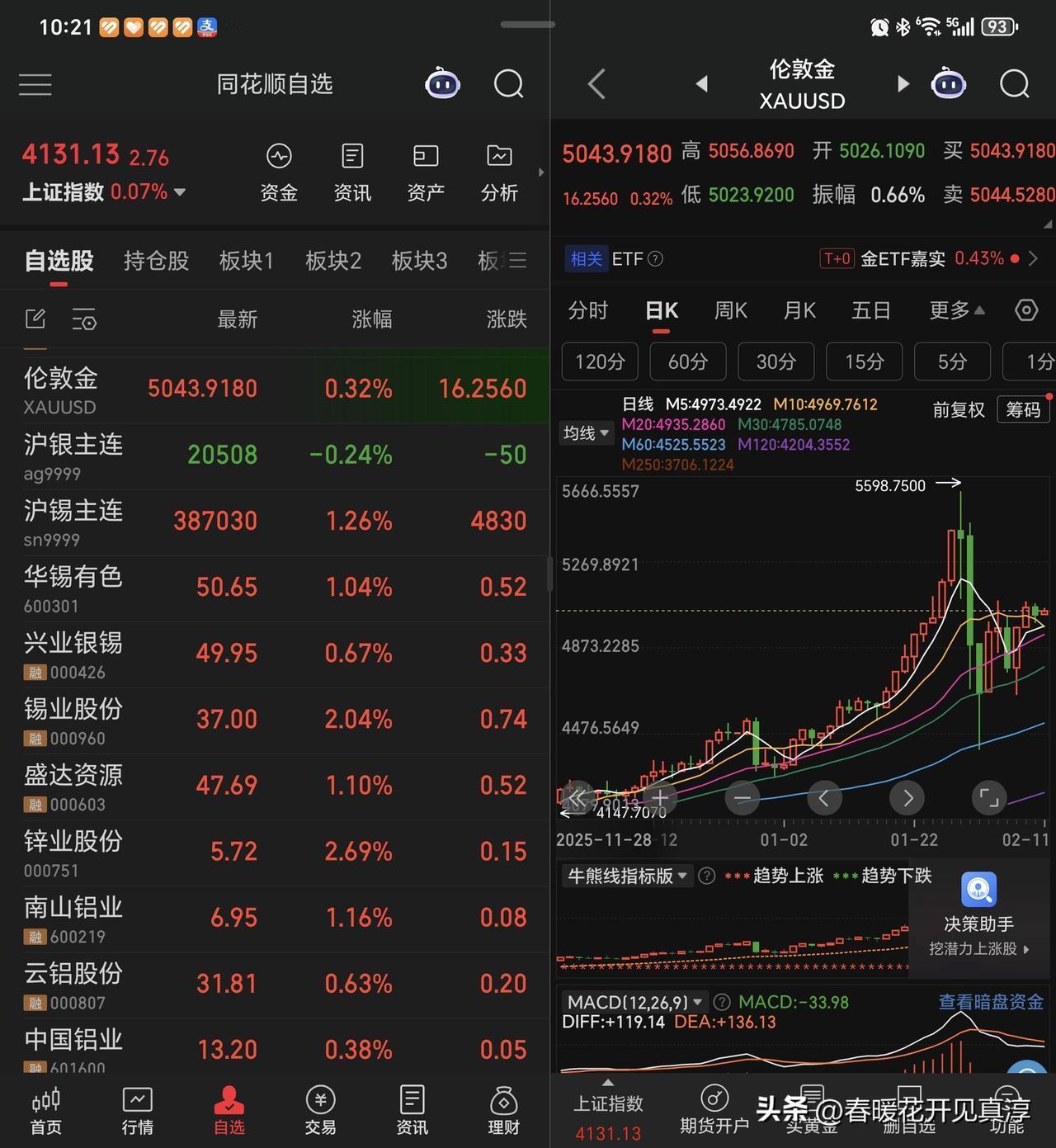This screenshot has width=1056, height=1148.
Task: Switch to the 板块2 tab
Action: pyautogui.click(x=333, y=261)
